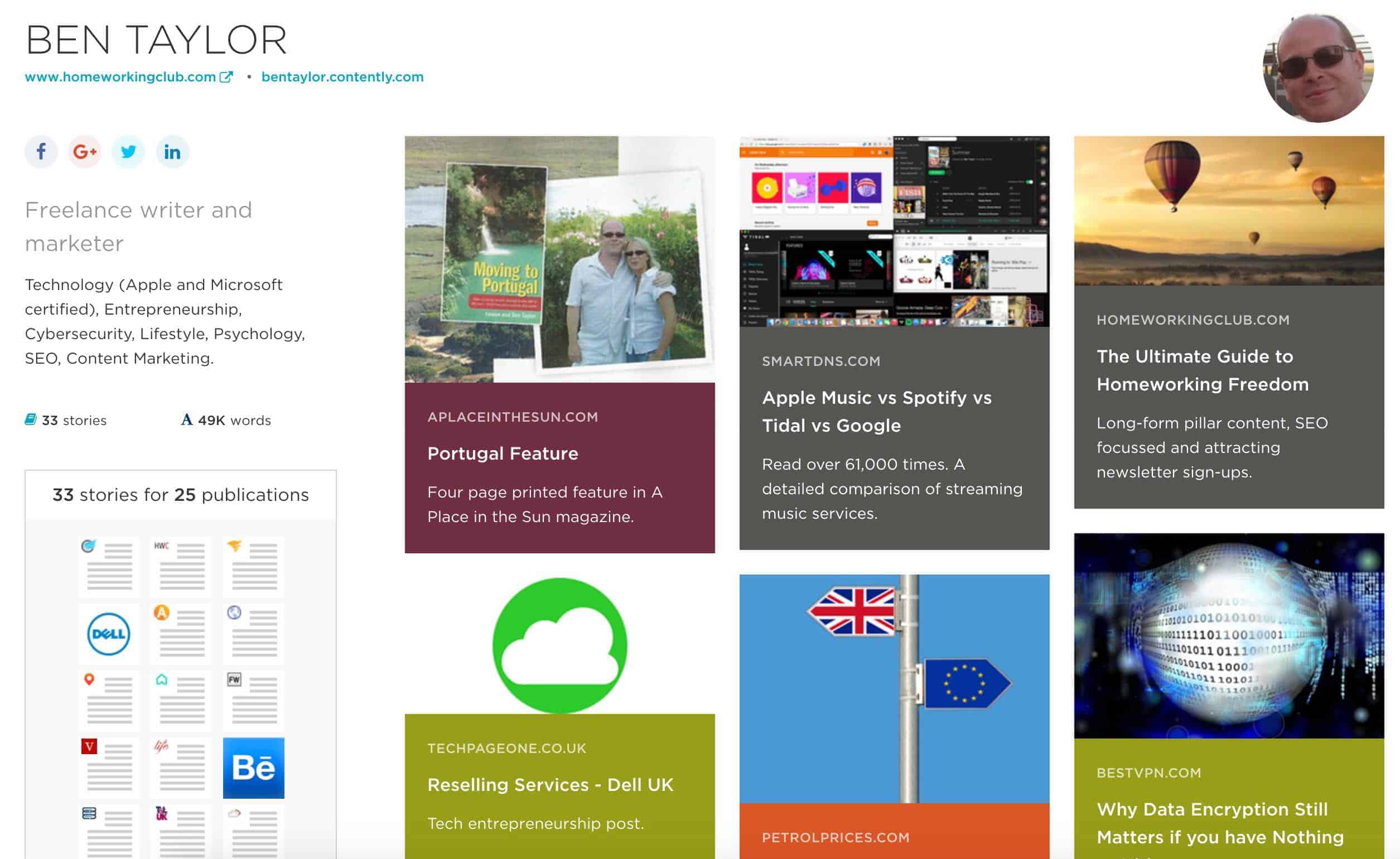Open 'The Ultimate Guide to Homeworking Freedom' story
This screenshot has height=859, width=1400.
pos(1203,370)
